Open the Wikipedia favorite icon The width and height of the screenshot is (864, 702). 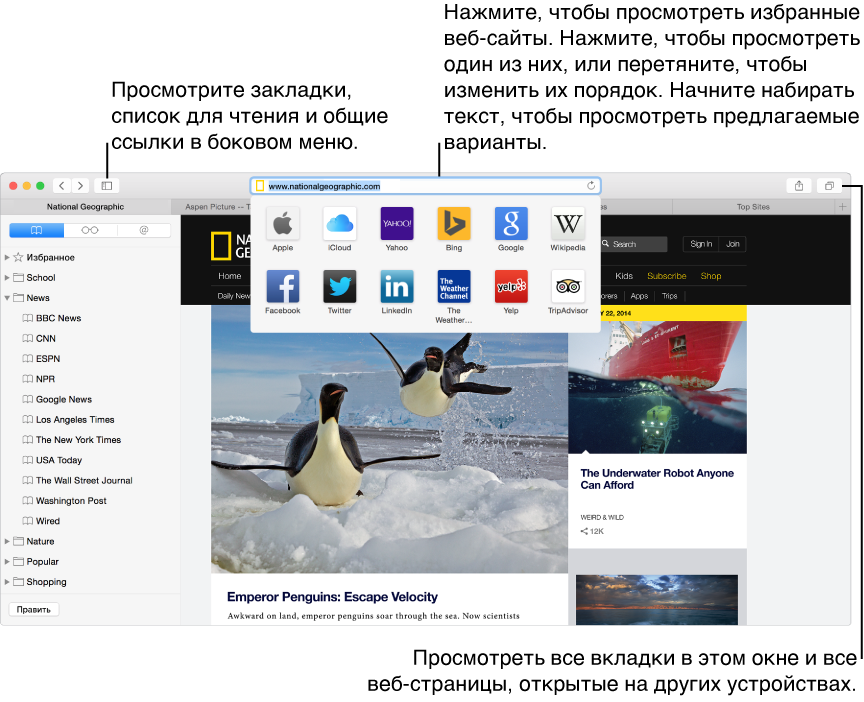pos(568,224)
